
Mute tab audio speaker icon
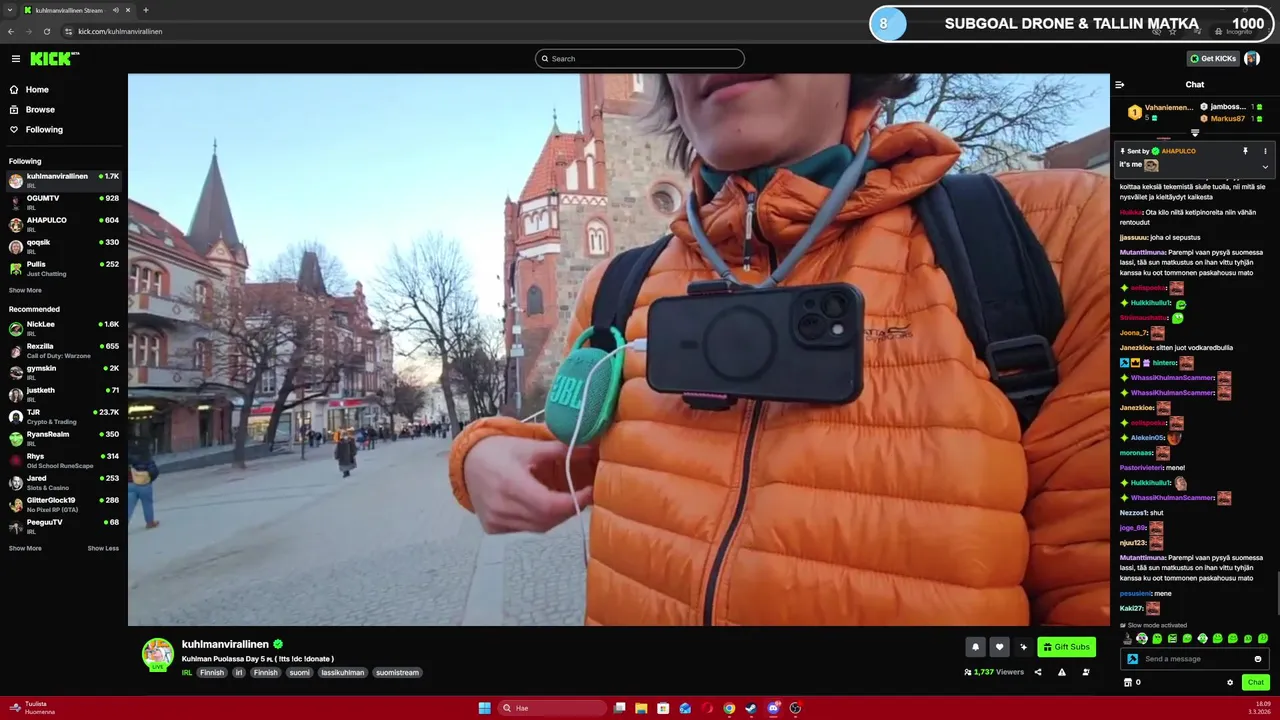pos(116,10)
